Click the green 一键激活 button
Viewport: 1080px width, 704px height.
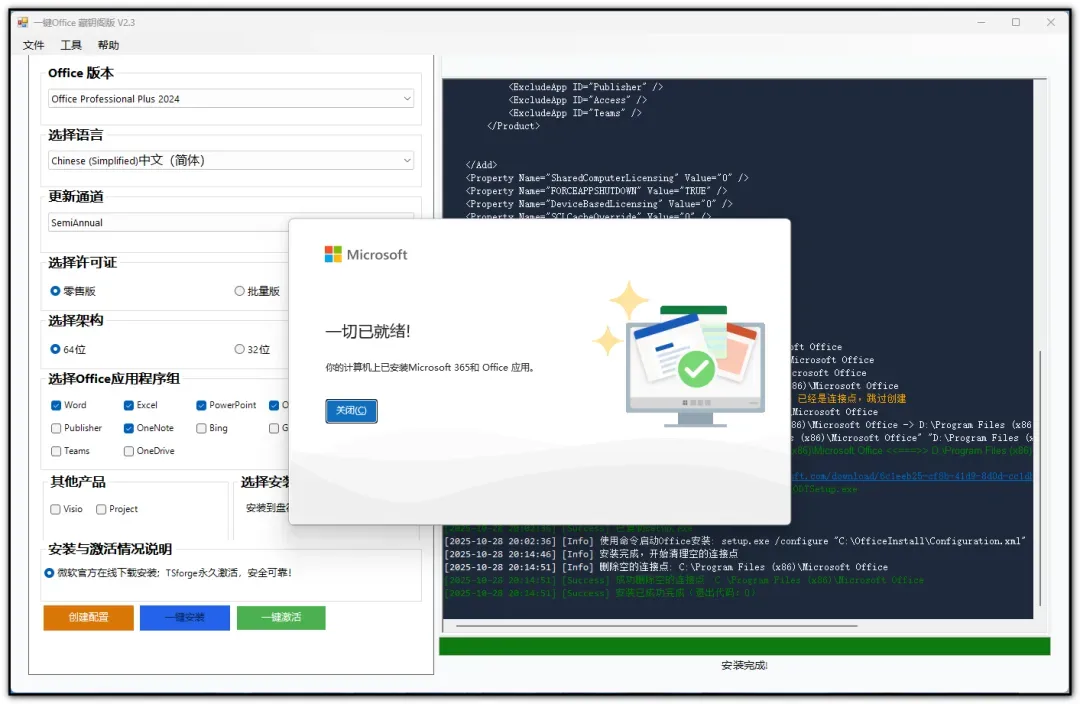coord(281,617)
